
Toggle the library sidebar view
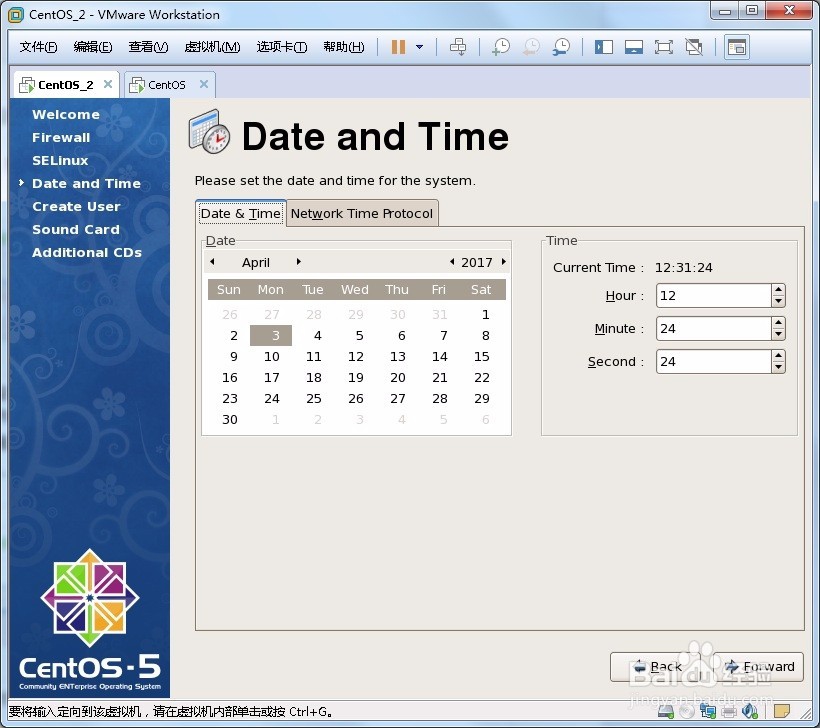pyautogui.click(x=603, y=47)
